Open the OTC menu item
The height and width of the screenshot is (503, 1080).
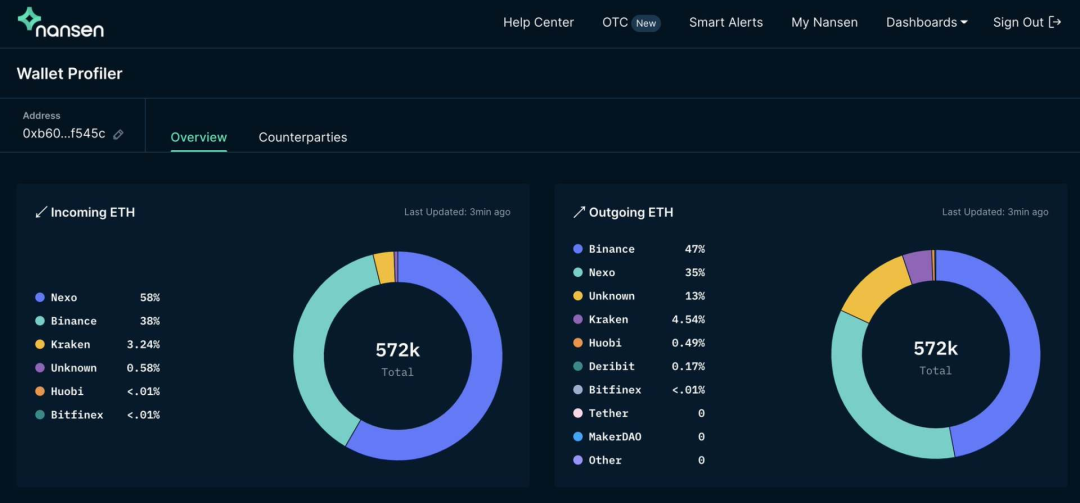[615, 22]
